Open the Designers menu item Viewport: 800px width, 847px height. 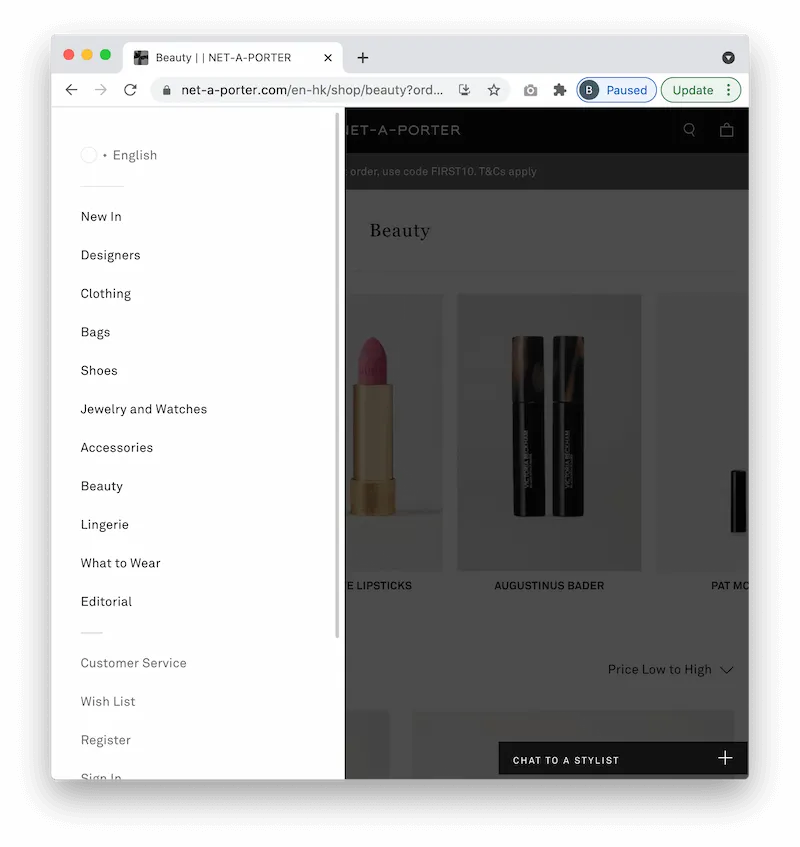pos(110,255)
